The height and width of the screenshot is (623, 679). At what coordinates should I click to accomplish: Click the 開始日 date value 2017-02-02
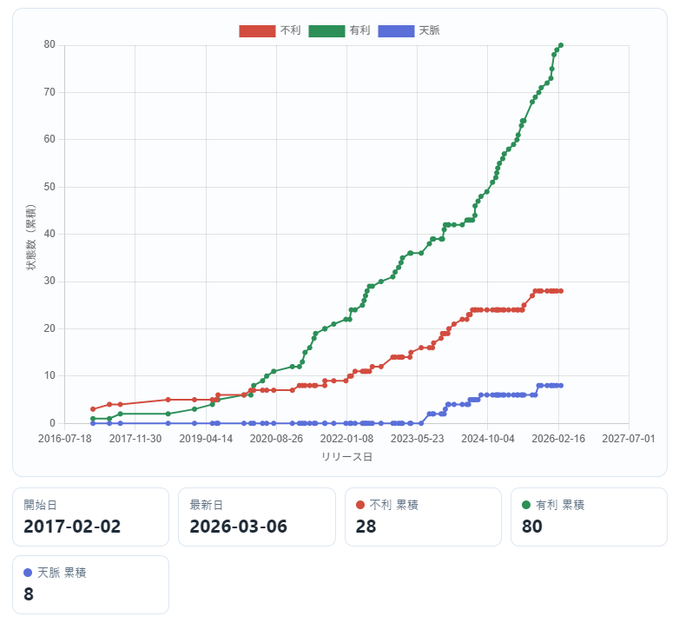(72, 527)
